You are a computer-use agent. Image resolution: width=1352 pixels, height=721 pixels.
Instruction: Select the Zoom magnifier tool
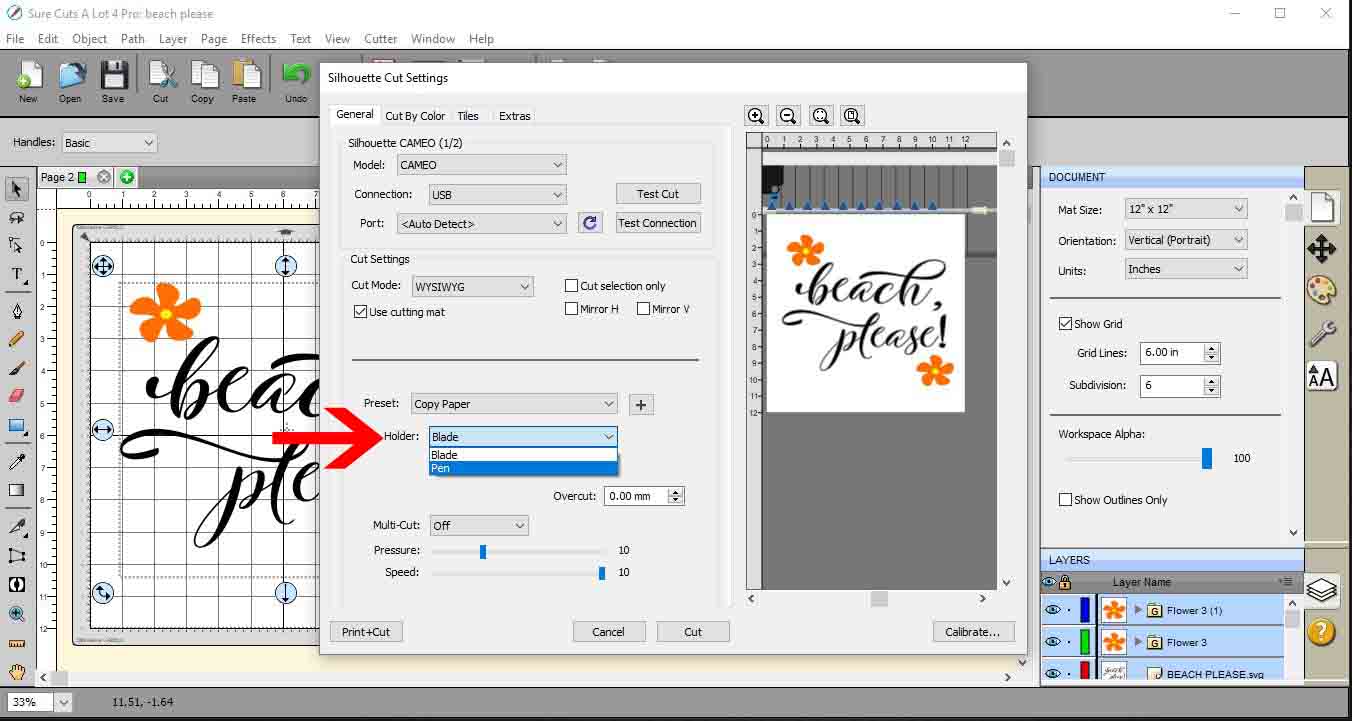14,613
